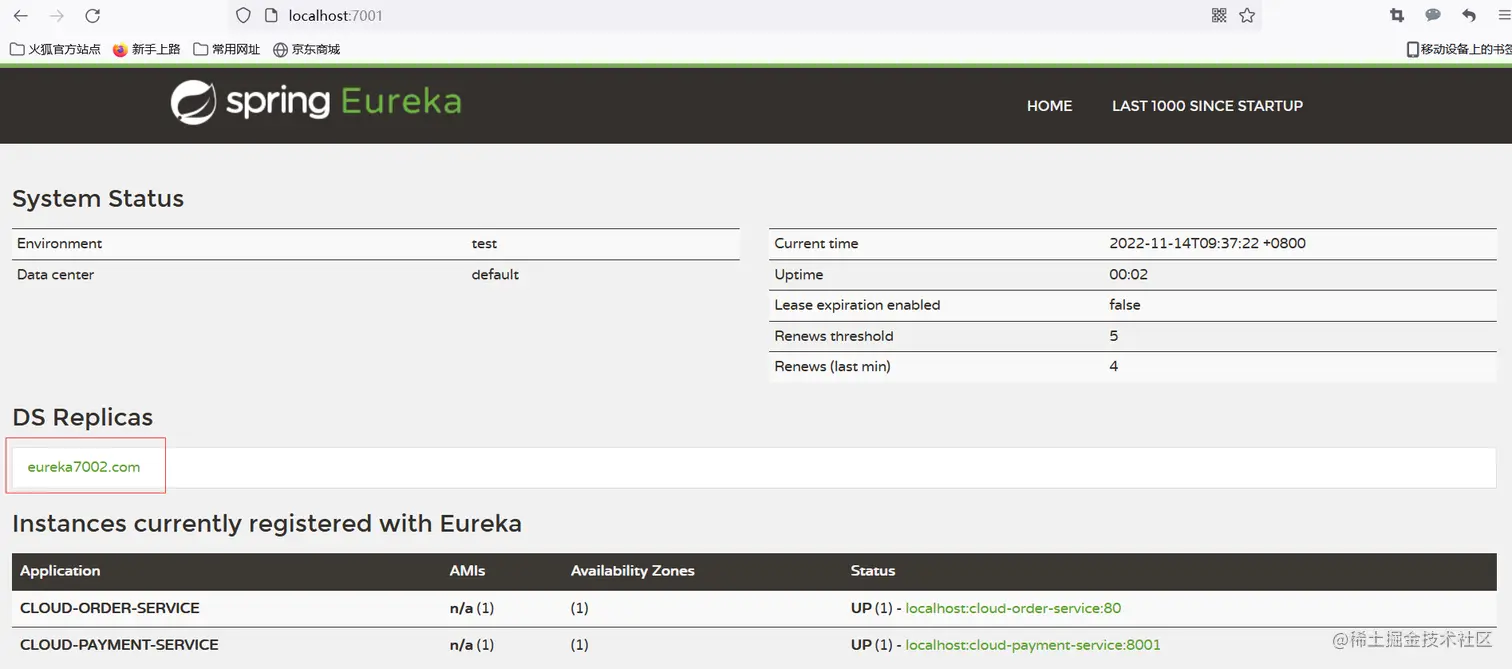Viewport: 1512px width, 669px height.
Task: Click the Environment label
Action: pos(59,244)
